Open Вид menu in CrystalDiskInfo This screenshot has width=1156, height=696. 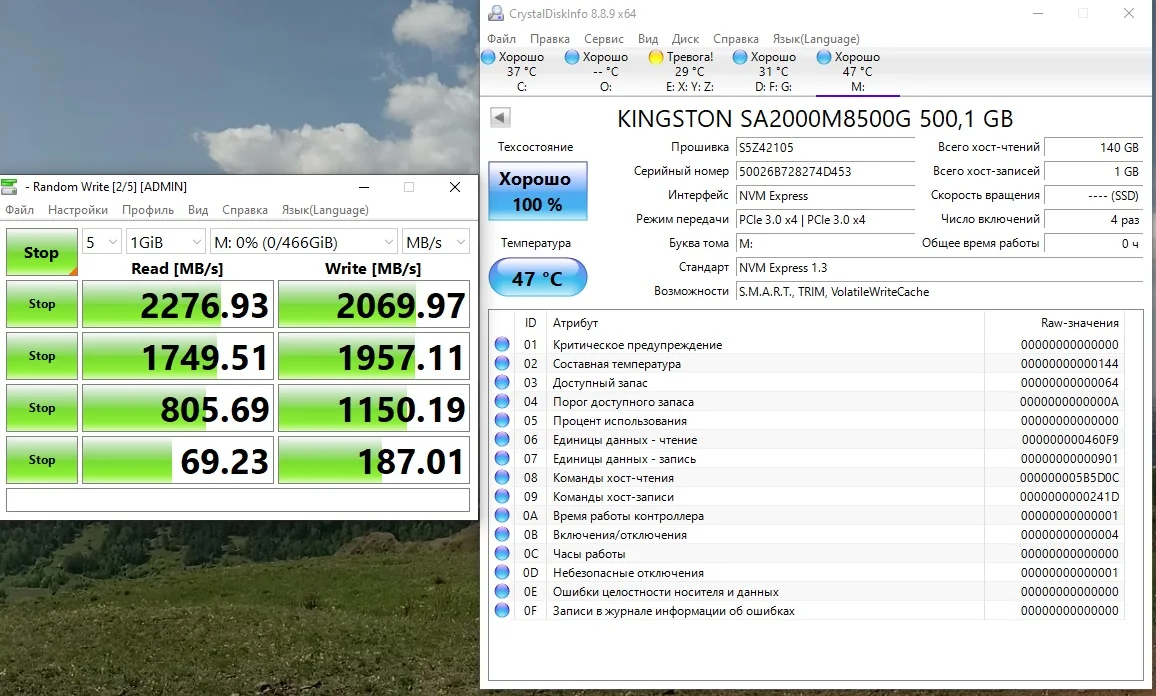(x=647, y=38)
